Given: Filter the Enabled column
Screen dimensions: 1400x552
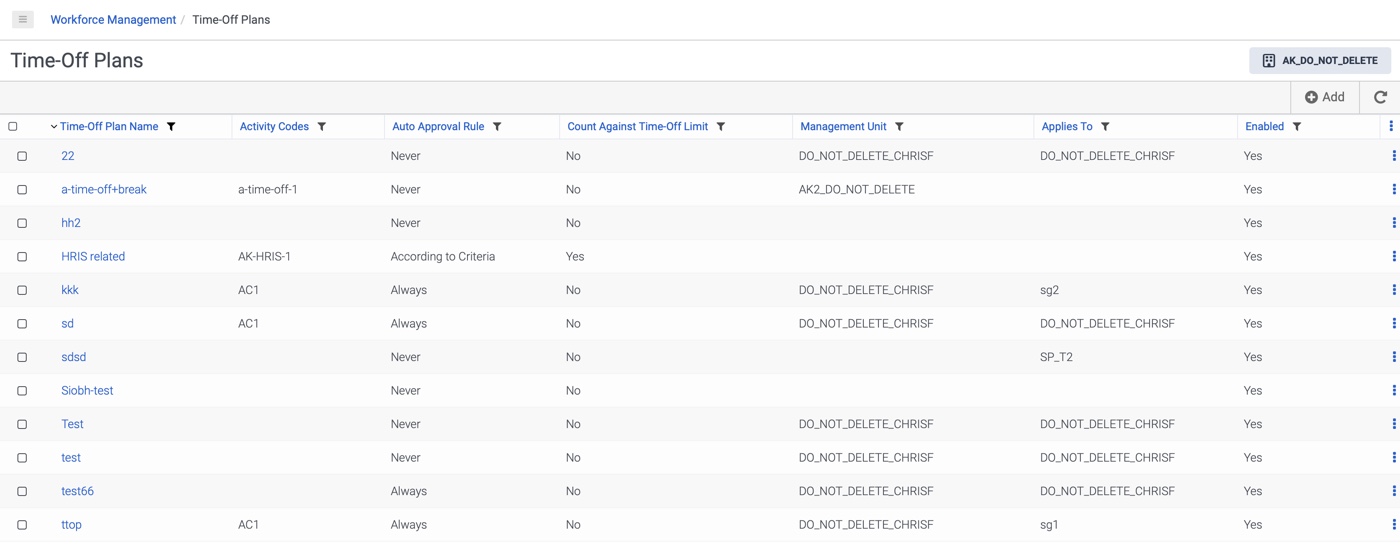Looking at the screenshot, I should pos(1297,127).
